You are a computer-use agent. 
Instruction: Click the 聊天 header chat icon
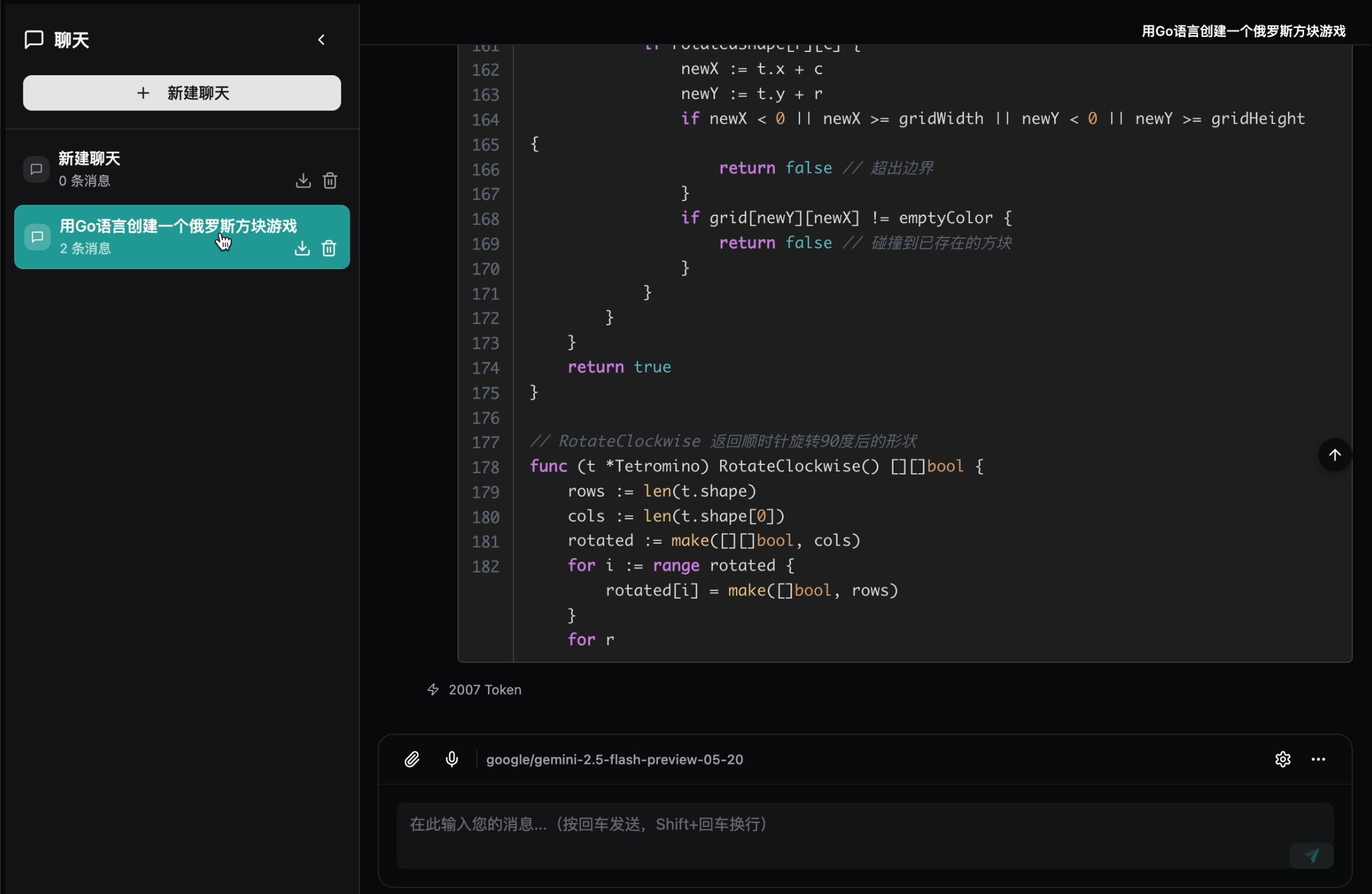coord(34,39)
